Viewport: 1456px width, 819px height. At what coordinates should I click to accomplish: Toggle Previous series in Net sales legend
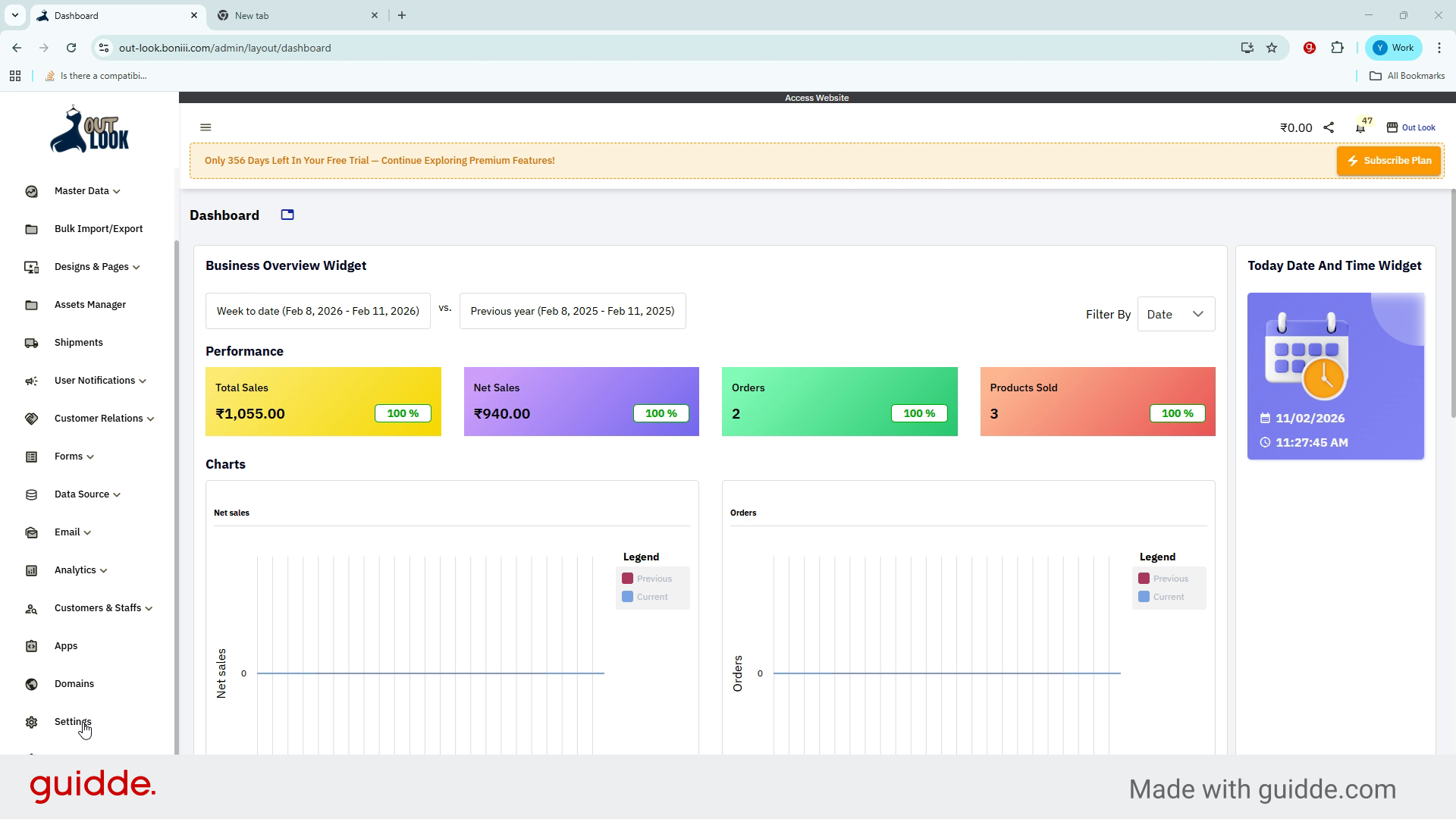tap(647, 579)
